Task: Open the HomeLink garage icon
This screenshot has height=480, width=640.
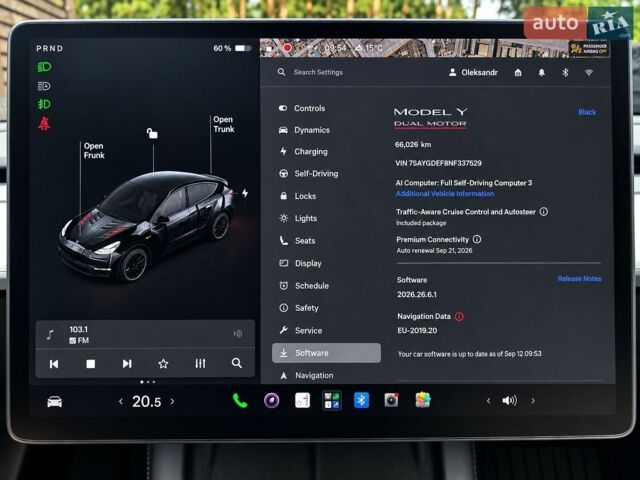Action: tap(518, 73)
